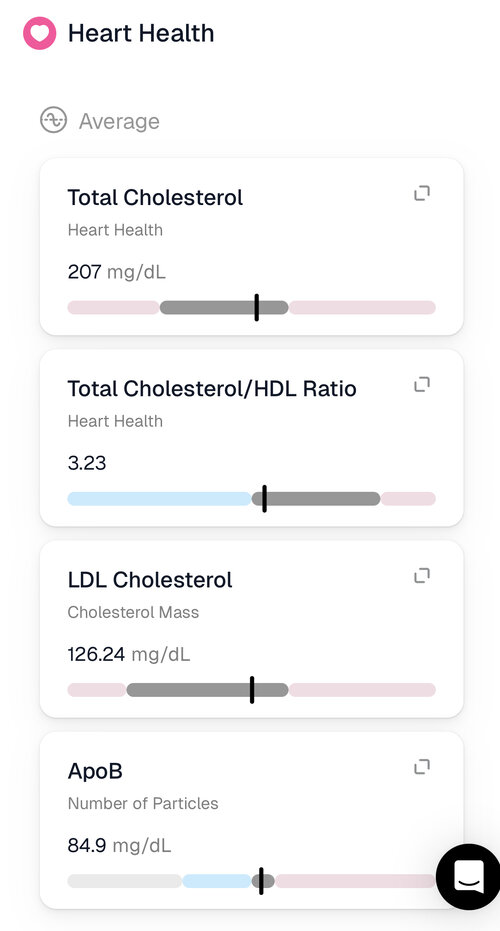Screen dimensions: 500x931
Task: Expand the Total Cholesterol/HDL Ratio card
Action: point(422,385)
